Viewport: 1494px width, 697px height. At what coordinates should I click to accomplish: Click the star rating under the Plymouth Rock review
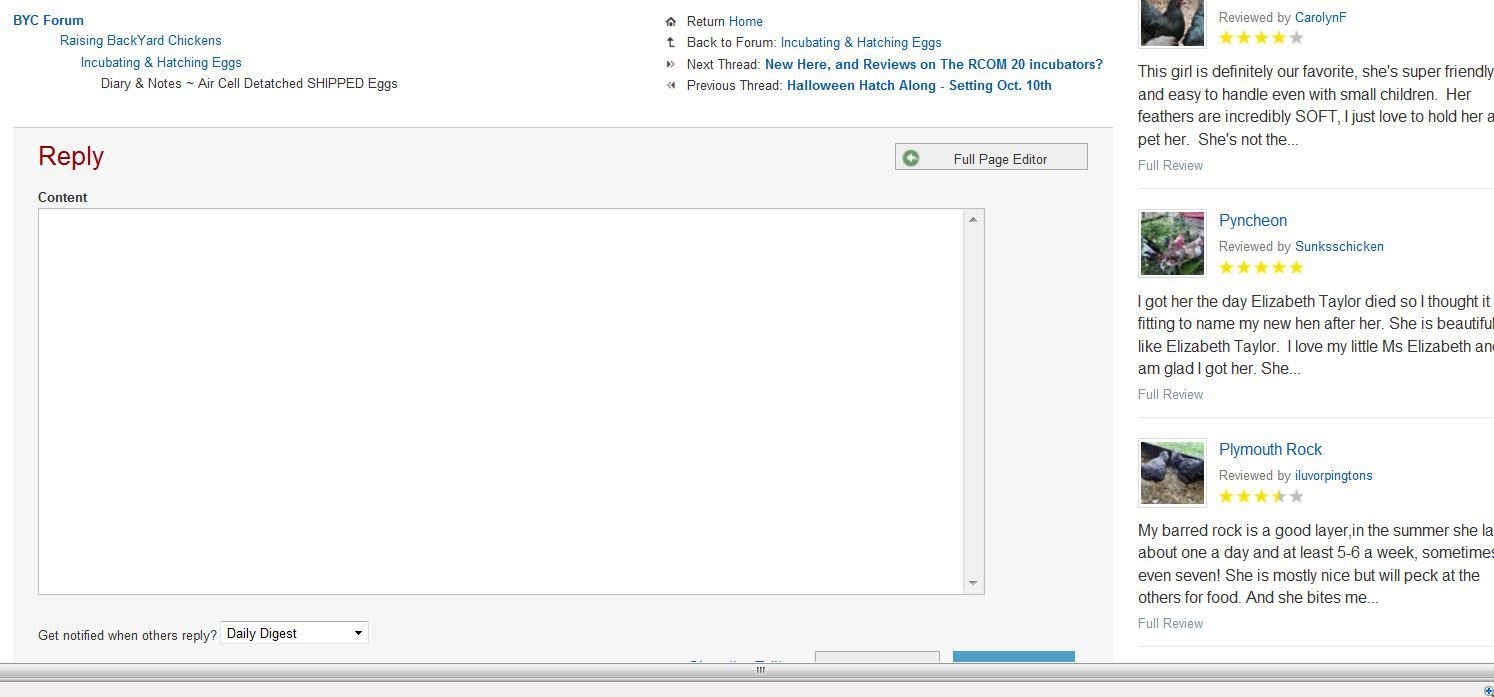coord(1261,496)
